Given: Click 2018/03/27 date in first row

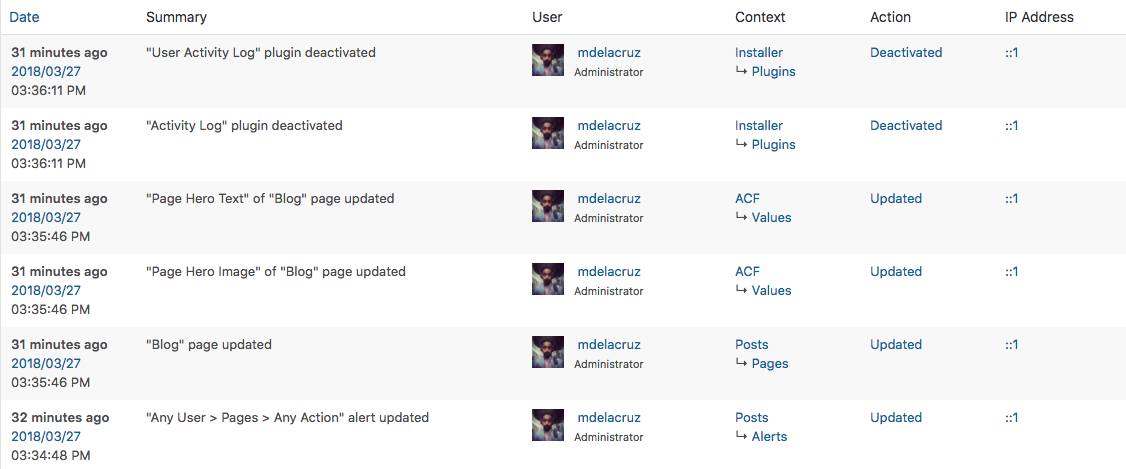Looking at the screenshot, I should (46, 72).
